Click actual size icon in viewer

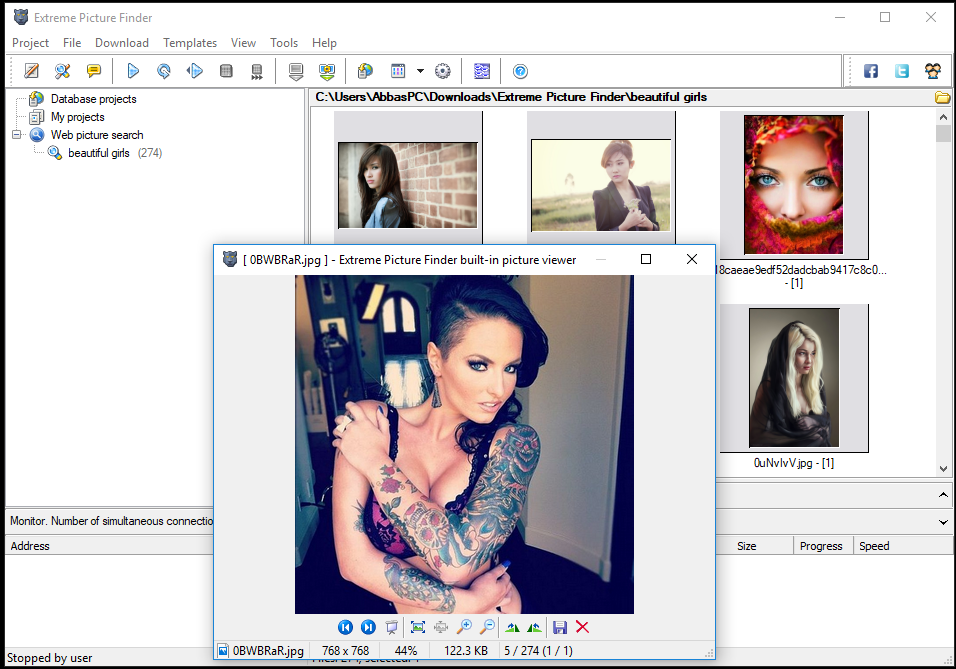coord(441,627)
